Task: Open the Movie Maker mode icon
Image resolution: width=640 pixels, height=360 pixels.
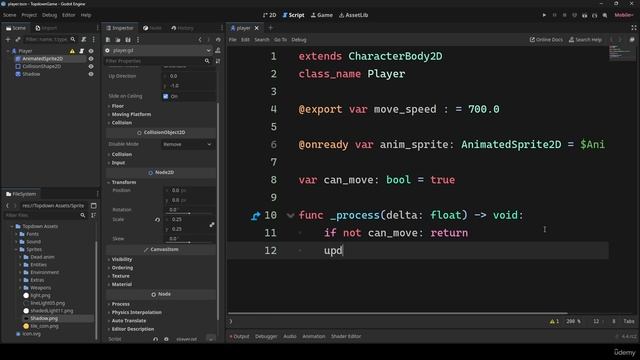Action: pos(605,15)
